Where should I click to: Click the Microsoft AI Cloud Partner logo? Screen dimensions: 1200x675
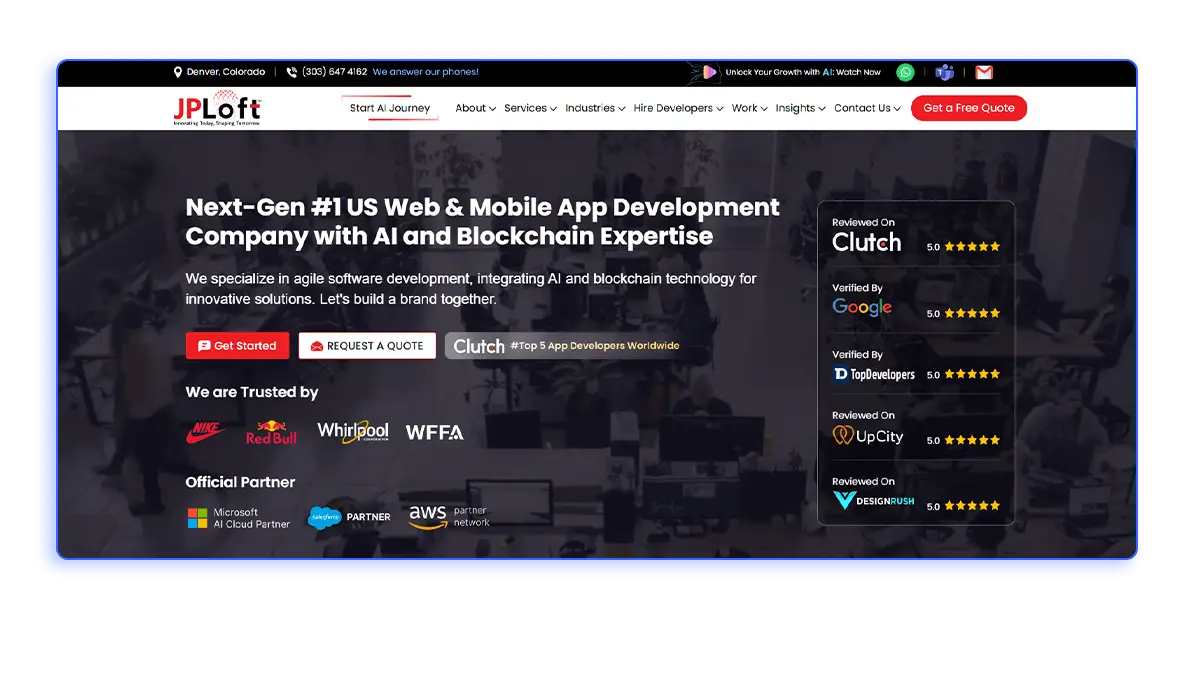pos(239,518)
